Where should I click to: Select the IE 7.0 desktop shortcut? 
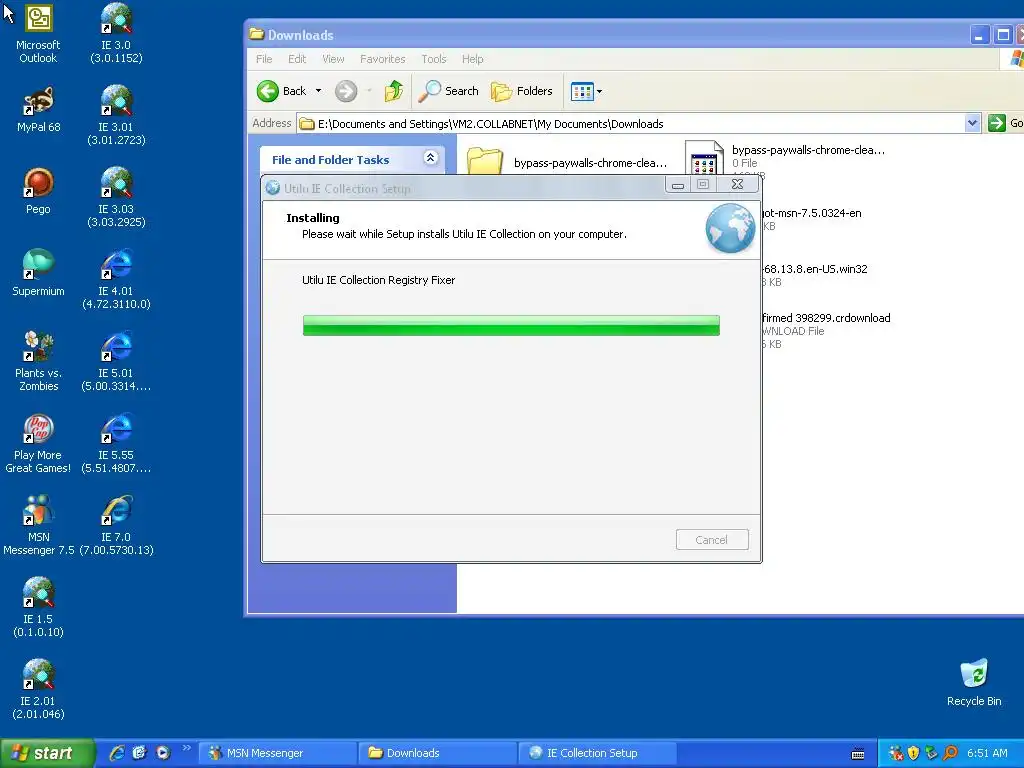click(x=116, y=526)
